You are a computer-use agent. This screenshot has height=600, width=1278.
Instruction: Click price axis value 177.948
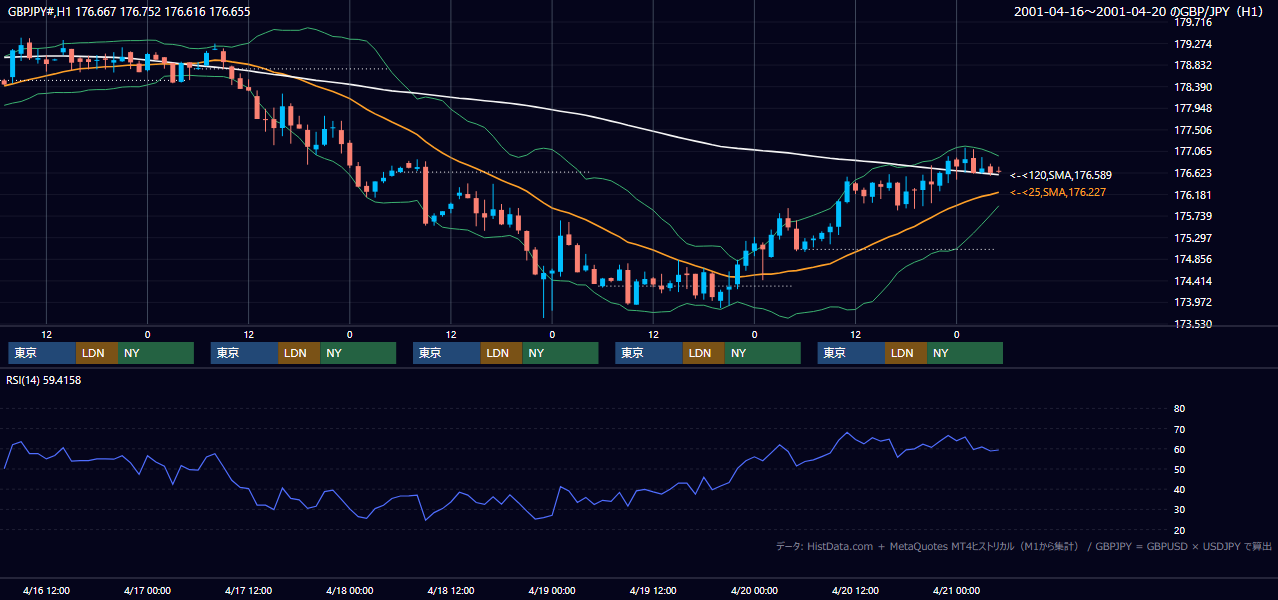click(x=1192, y=108)
